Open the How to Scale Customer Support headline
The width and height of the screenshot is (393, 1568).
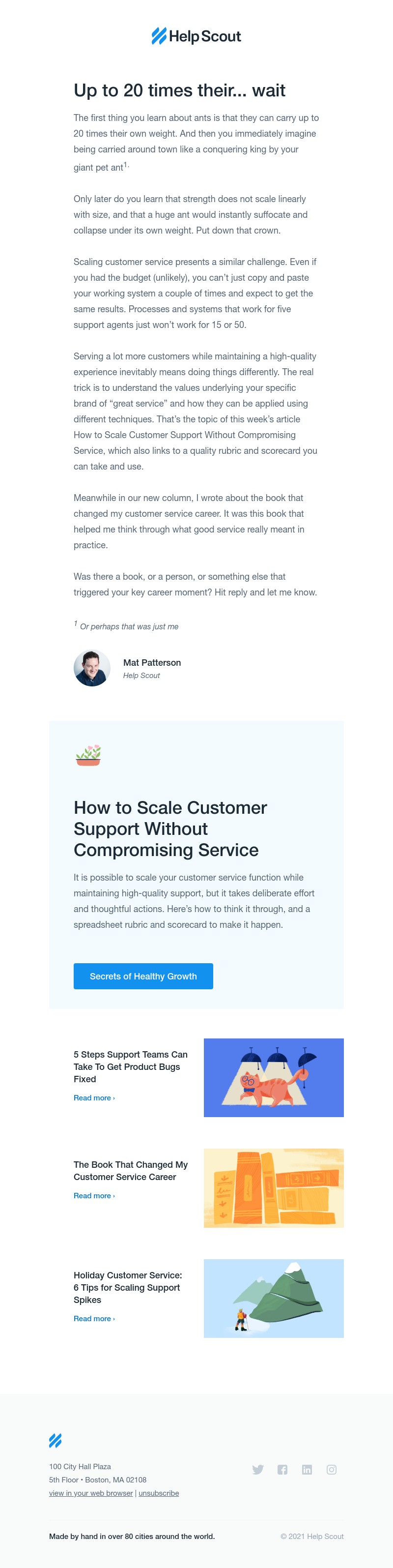click(170, 828)
